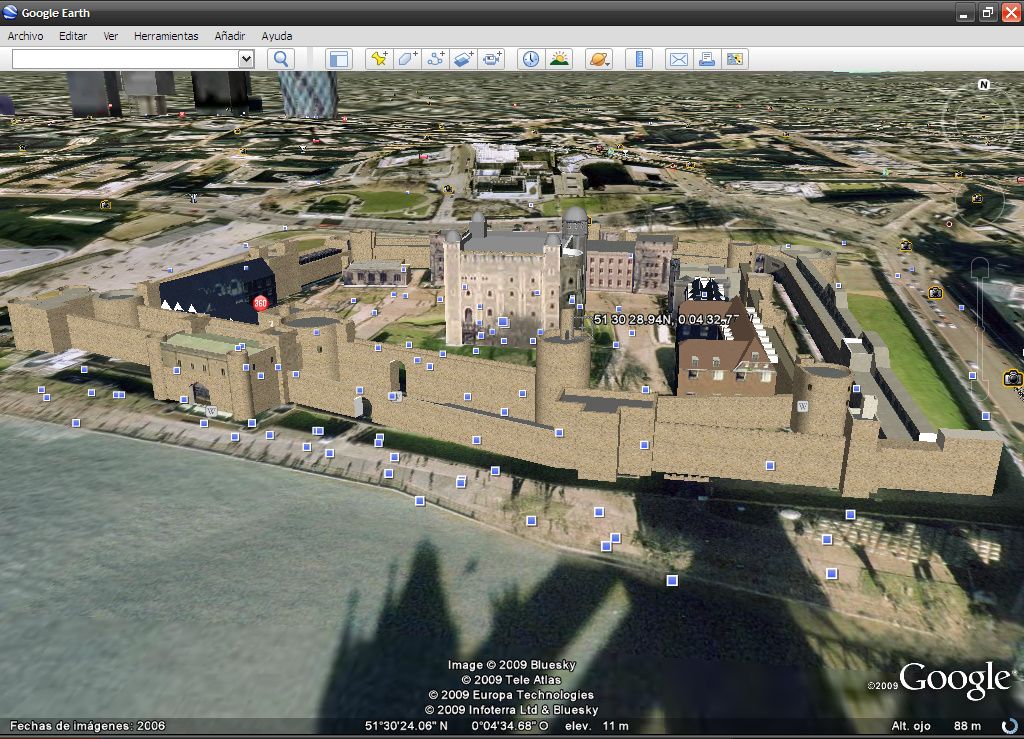The image size is (1024, 739).
Task: Click the Google Earth title bar icon
Action: point(10,12)
